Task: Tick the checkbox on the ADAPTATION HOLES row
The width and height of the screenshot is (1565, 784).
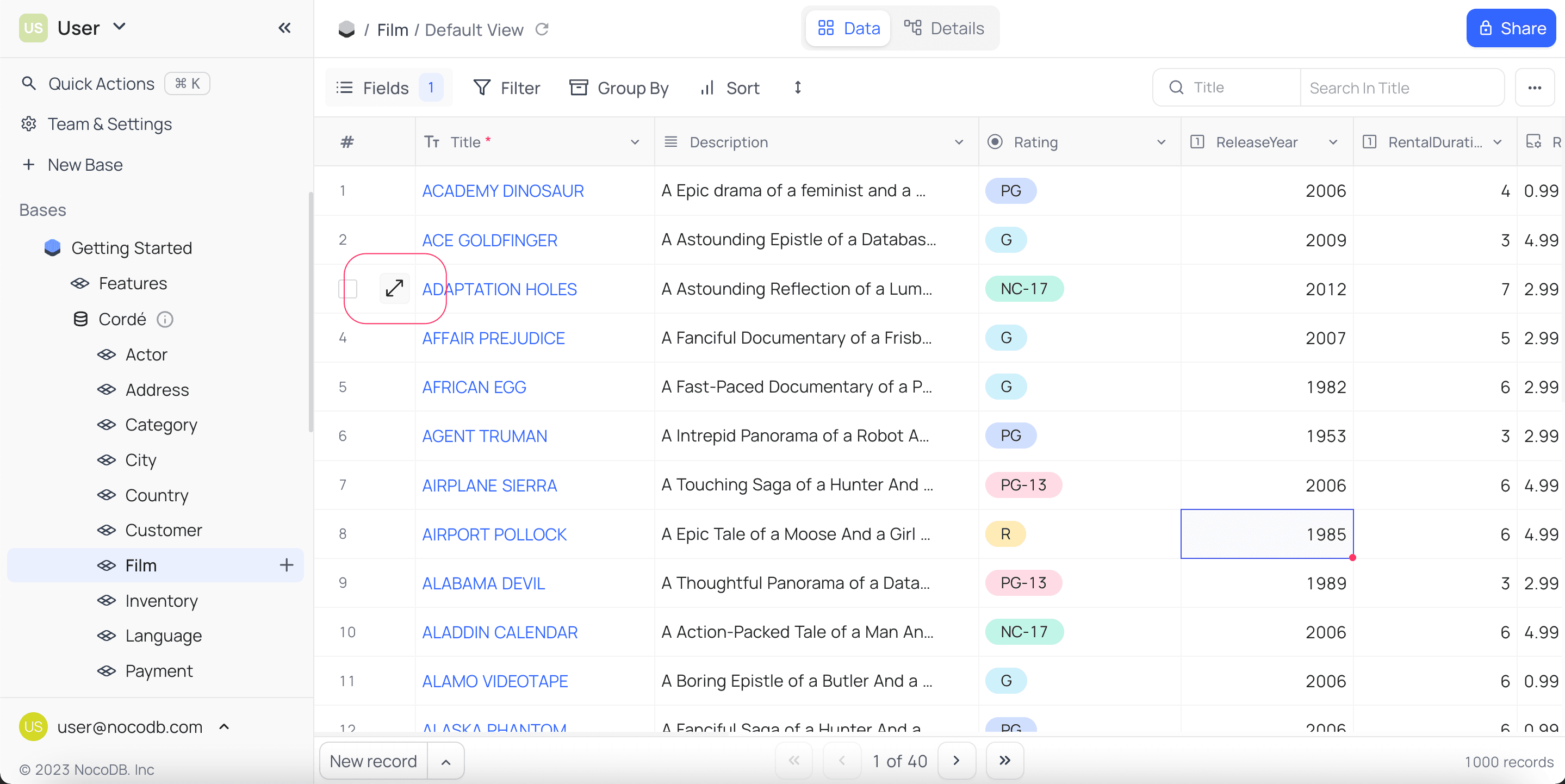Action: [348, 289]
